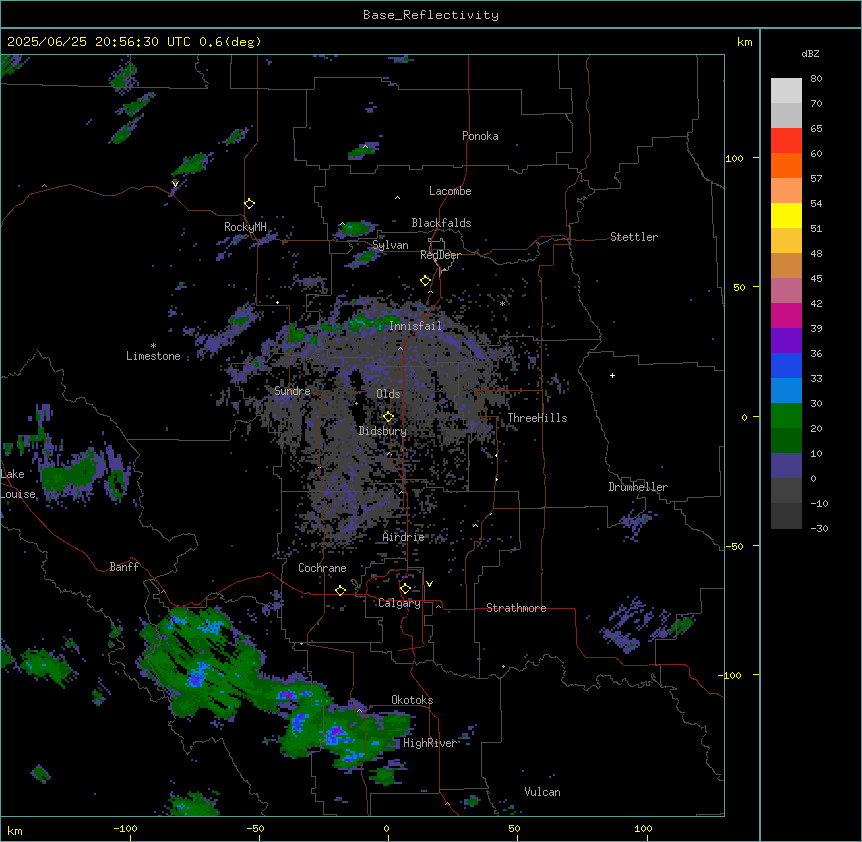Viewport: 862px width, 842px height.
Task: Click the magenta swatch in dBZ legend
Action: point(786,315)
